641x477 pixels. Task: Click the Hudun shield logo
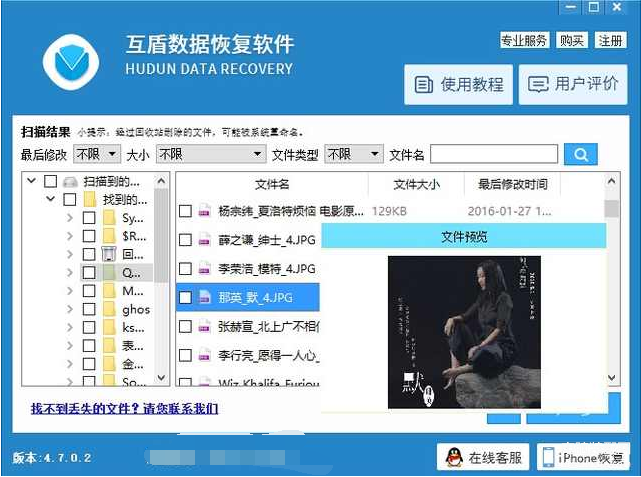(x=72, y=63)
